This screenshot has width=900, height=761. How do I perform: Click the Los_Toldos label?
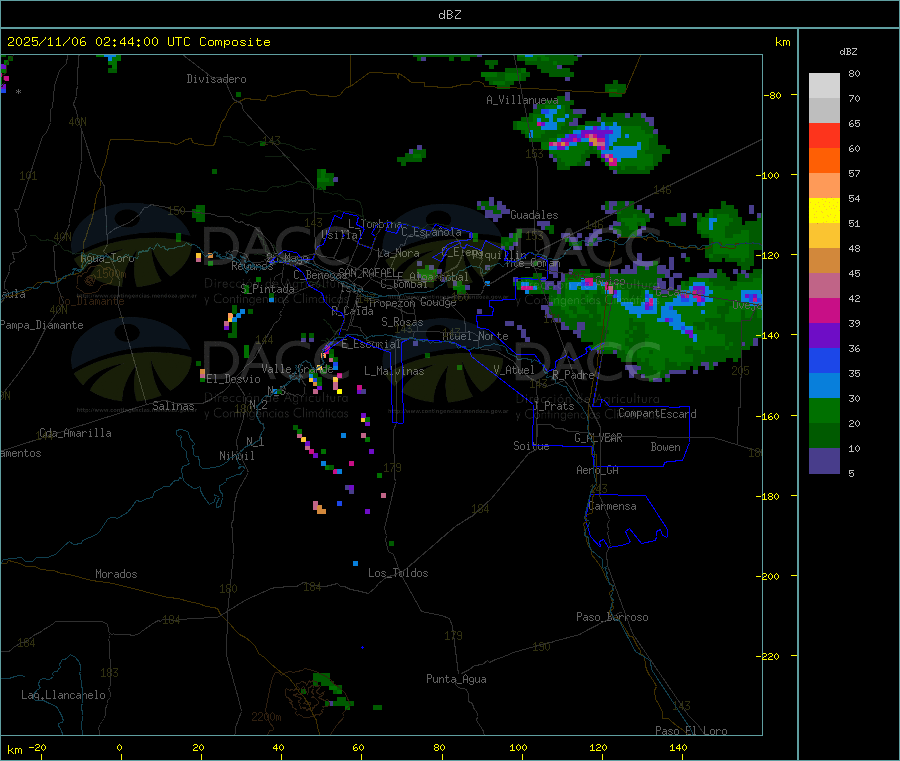[398, 573]
